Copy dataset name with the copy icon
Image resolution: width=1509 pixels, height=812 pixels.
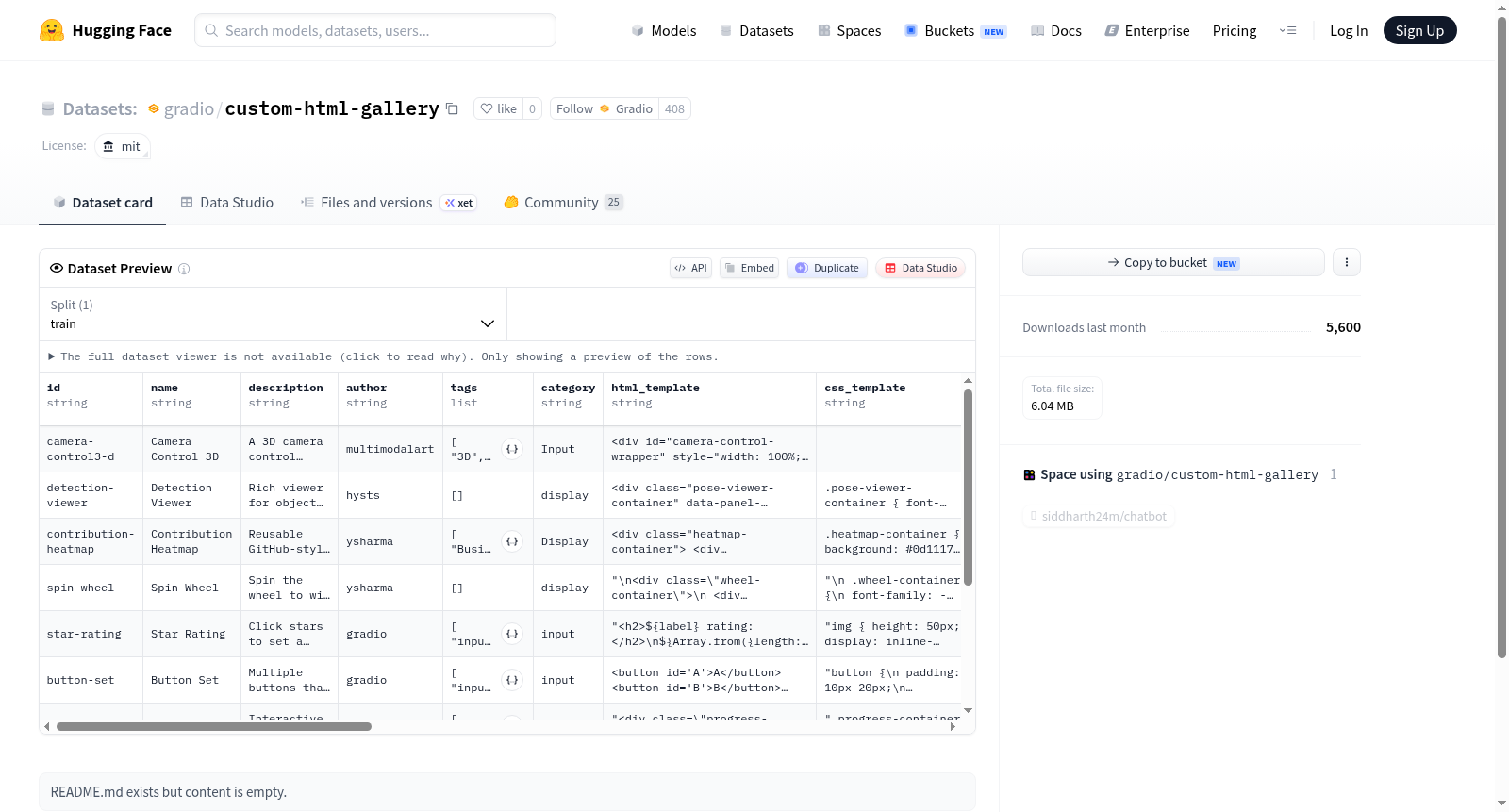(x=453, y=109)
